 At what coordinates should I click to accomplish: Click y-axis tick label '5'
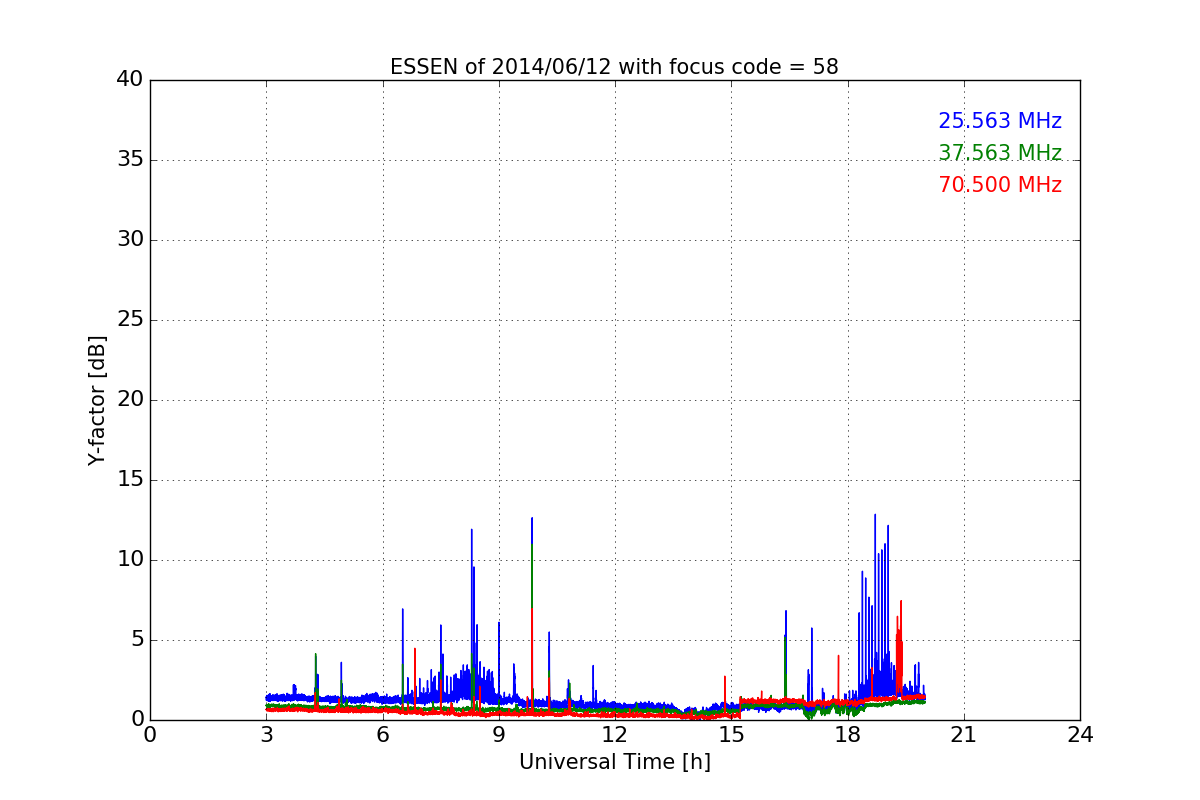tap(136, 640)
